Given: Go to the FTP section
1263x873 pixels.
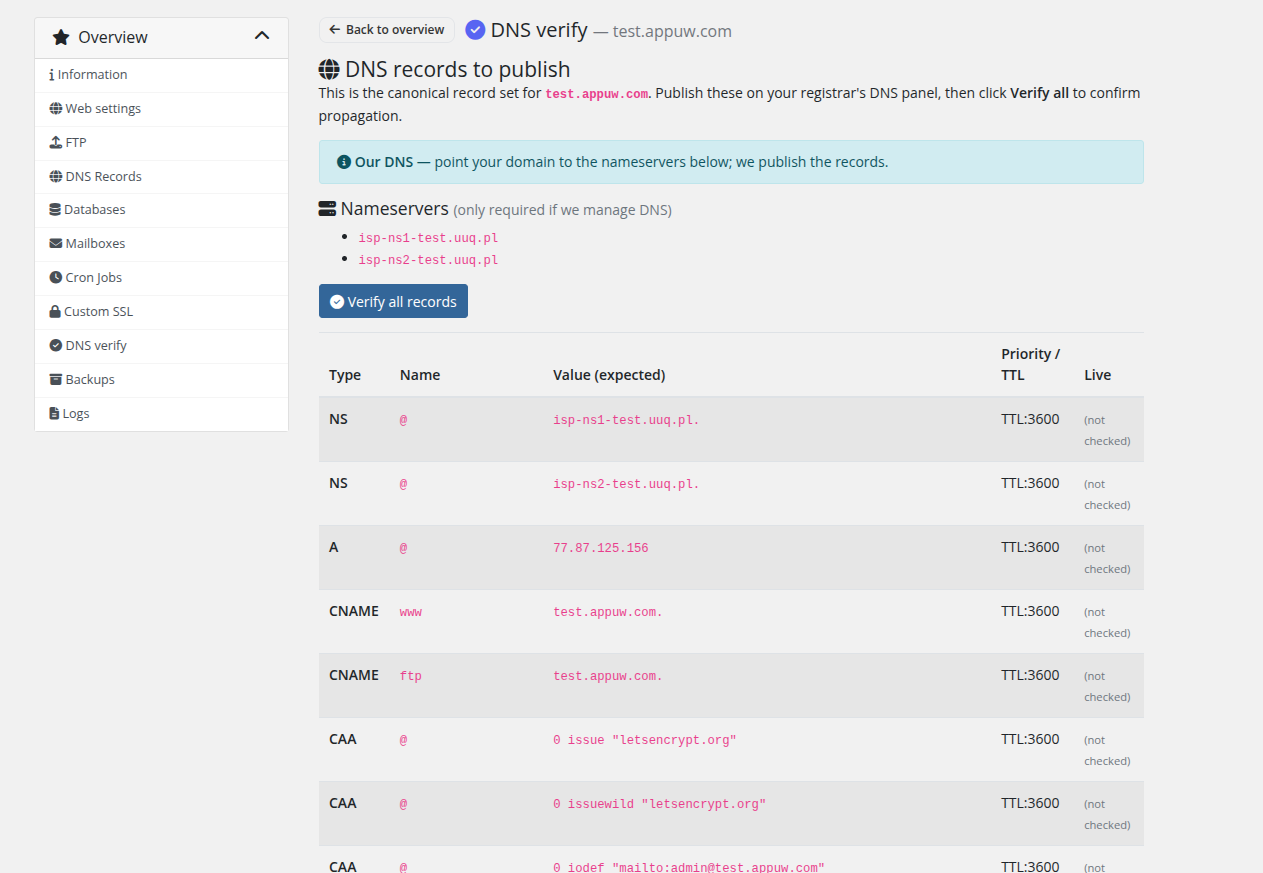Looking at the screenshot, I should click(161, 143).
